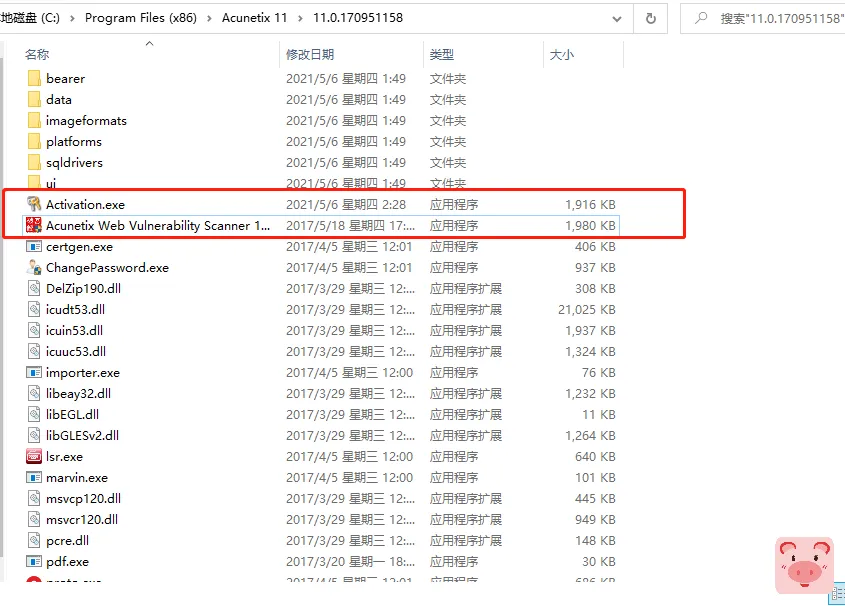Select the file name marvin.exe
The height and width of the screenshot is (606, 845).
77,478
